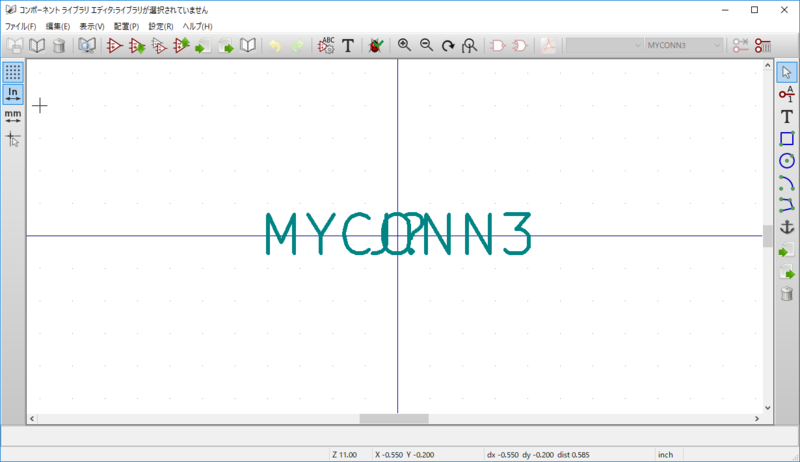Select the add arc tool
The height and width of the screenshot is (462, 800).
pyautogui.click(x=787, y=183)
